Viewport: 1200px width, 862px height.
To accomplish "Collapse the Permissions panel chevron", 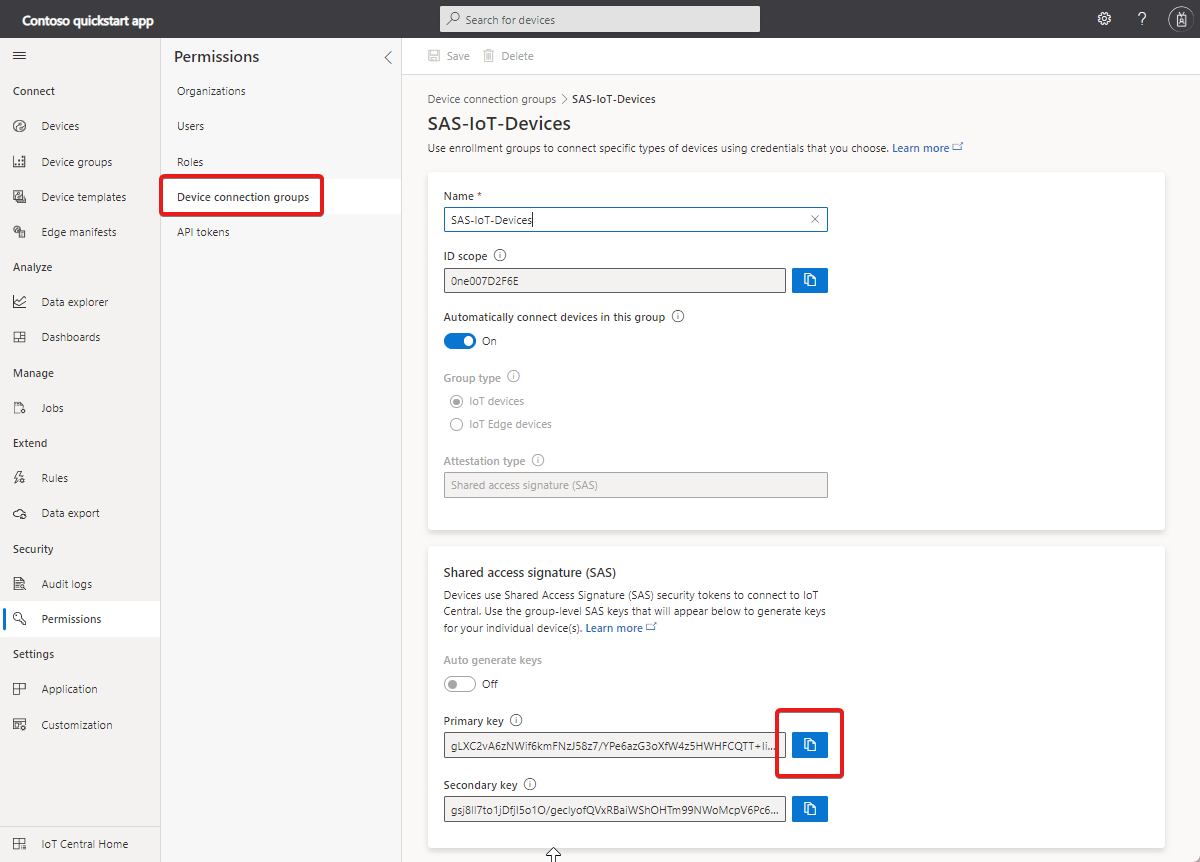I will click(x=388, y=57).
